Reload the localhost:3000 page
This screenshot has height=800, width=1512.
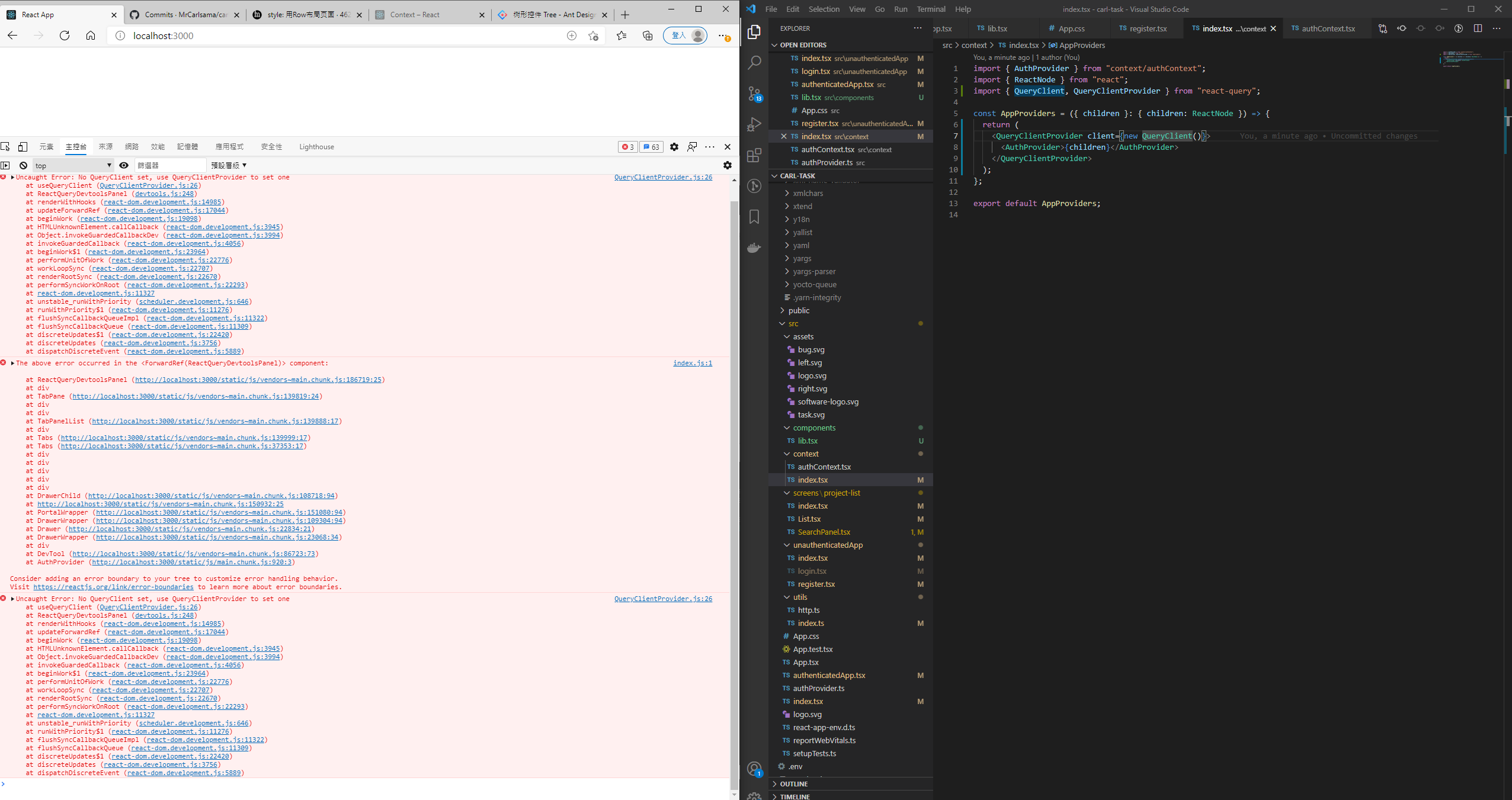(x=65, y=36)
